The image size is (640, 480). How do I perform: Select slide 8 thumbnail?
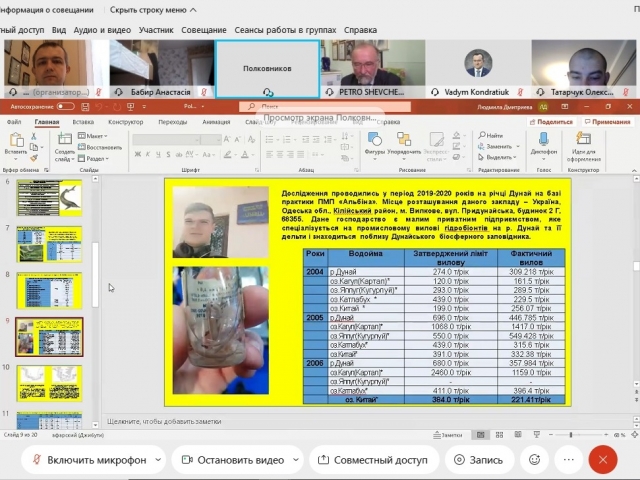point(49,290)
